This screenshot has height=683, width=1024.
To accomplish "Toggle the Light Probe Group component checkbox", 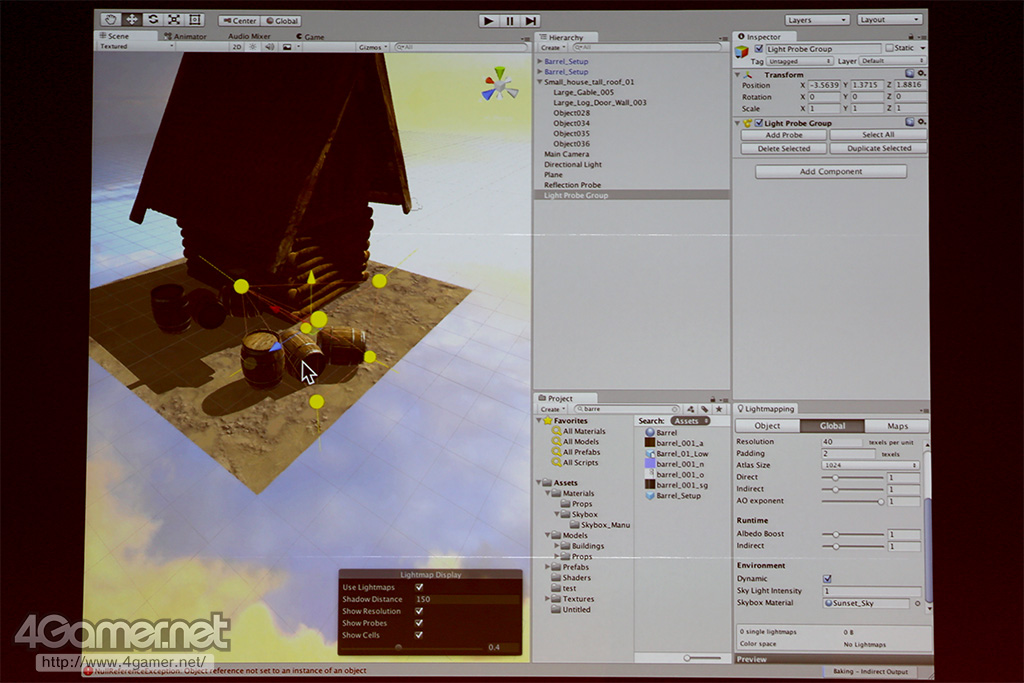I will click(759, 123).
